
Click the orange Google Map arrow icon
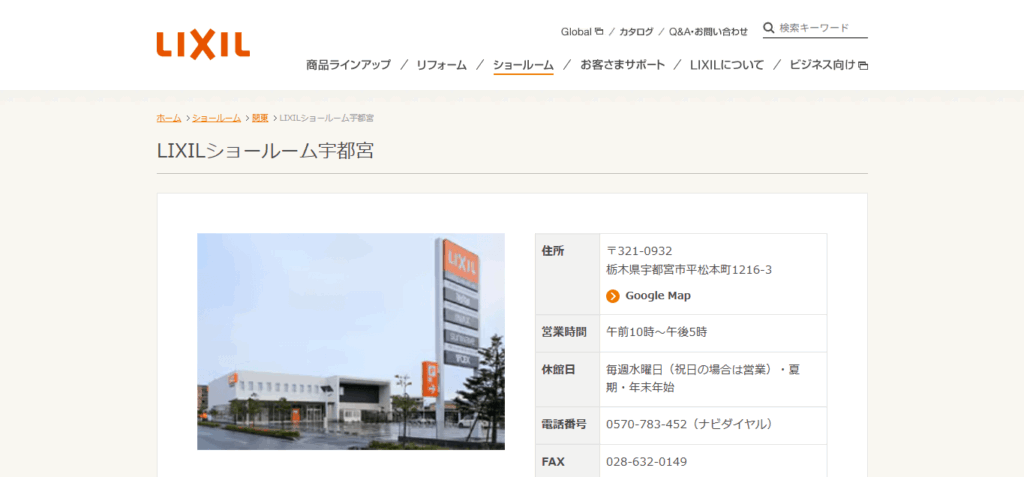[x=613, y=296]
